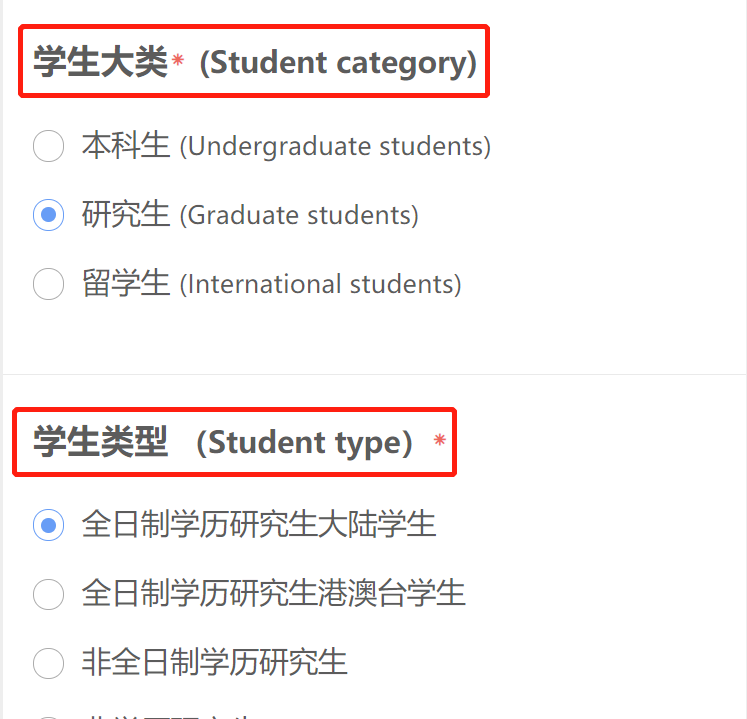
Task: Pick the cut-off fourth student type radio
Action: [x=48, y=716]
